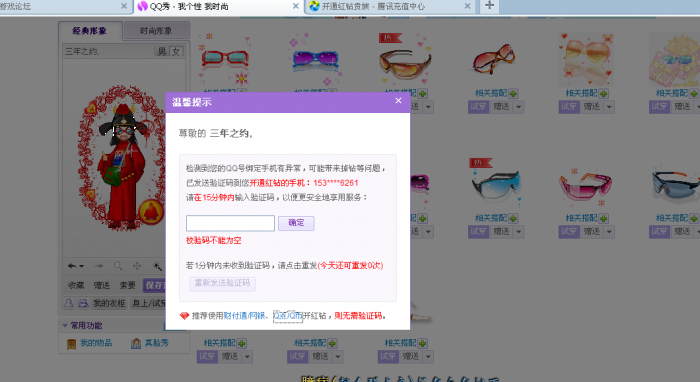Open the 我的物品 link

click(96, 343)
